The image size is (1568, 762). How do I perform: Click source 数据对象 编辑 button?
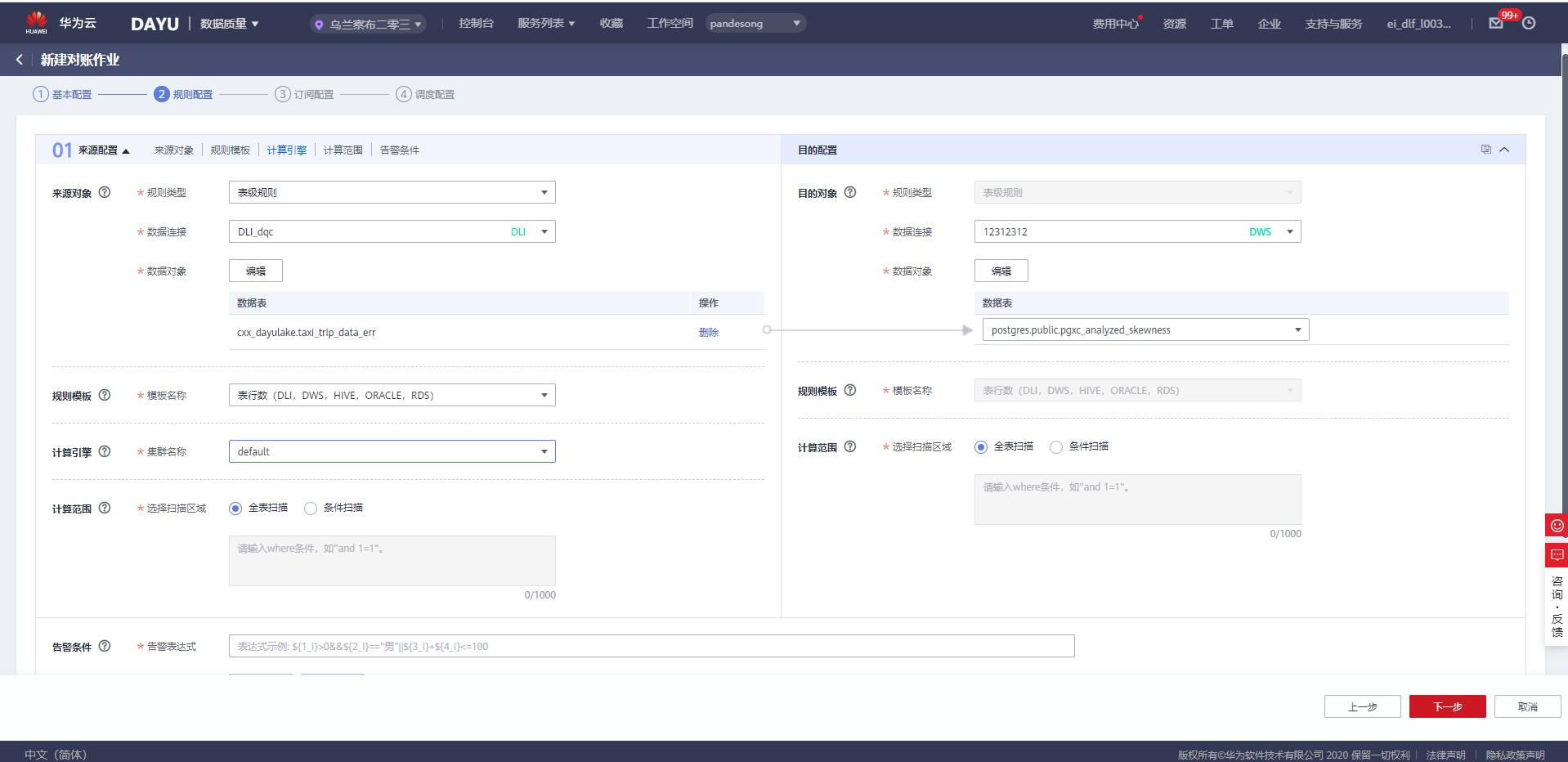(x=256, y=271)
